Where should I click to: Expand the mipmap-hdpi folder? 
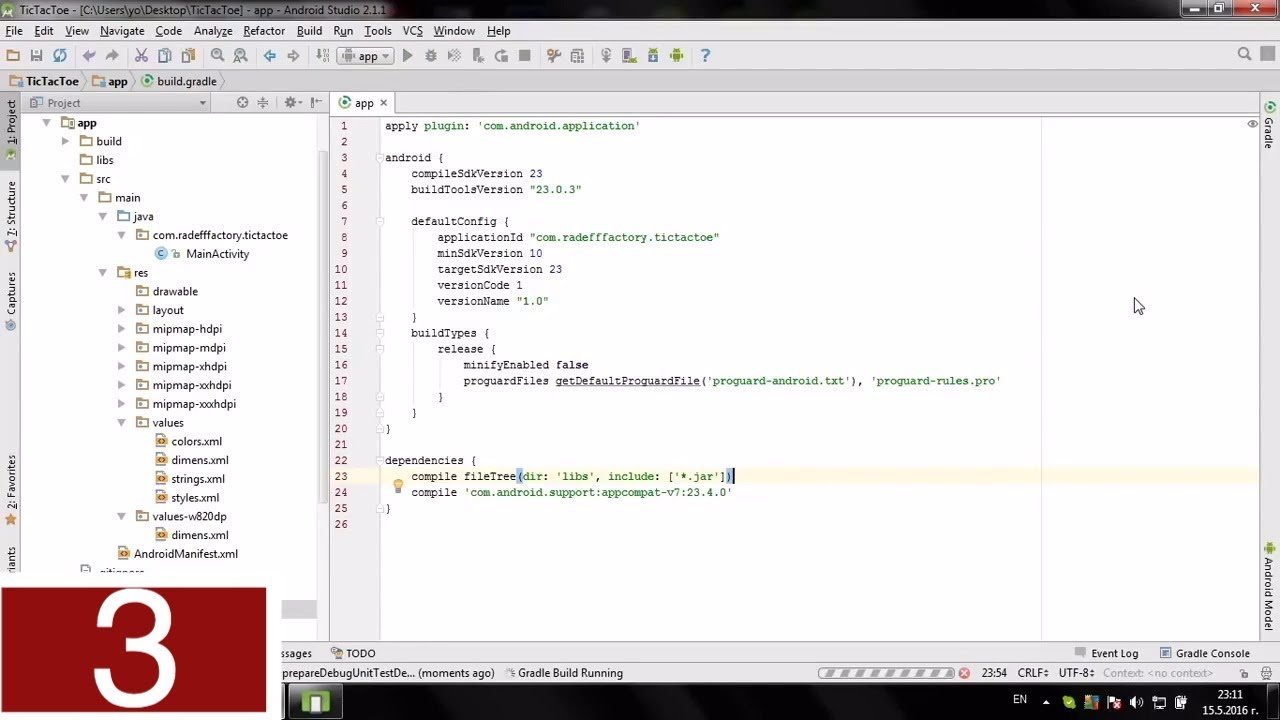pyautogui.click(x=121, y=329)
